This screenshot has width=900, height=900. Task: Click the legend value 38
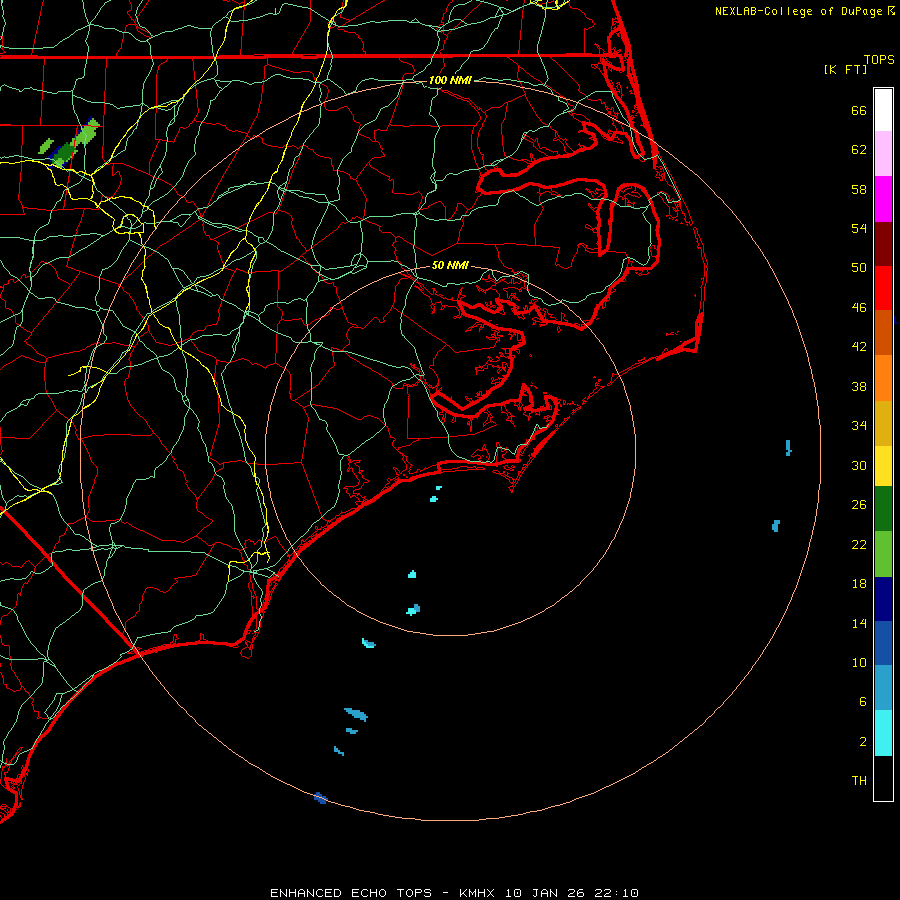(x=859, y=386)
